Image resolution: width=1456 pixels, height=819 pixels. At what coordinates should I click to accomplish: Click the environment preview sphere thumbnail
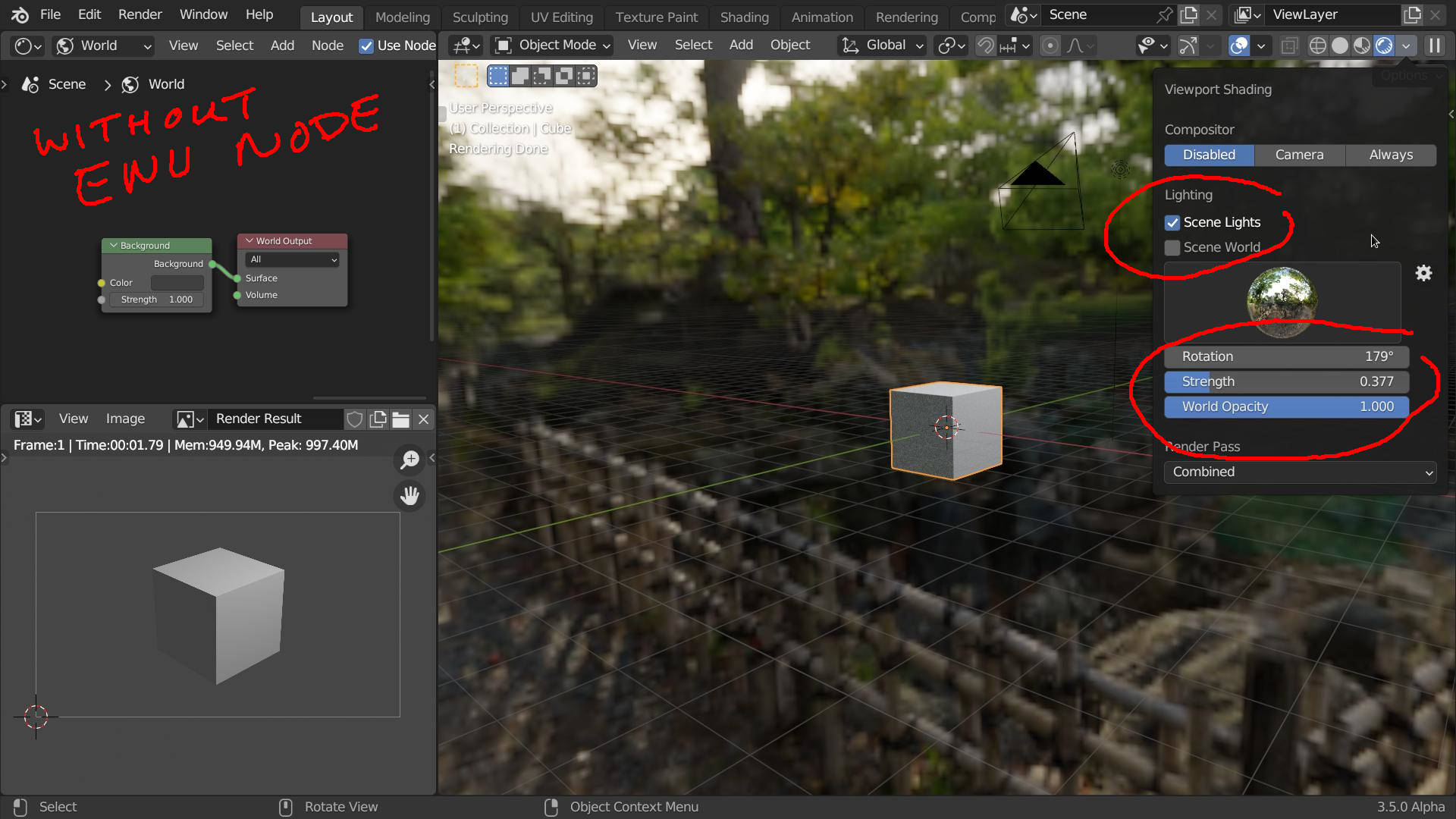pyautogui.click(x=1282, y=301)
